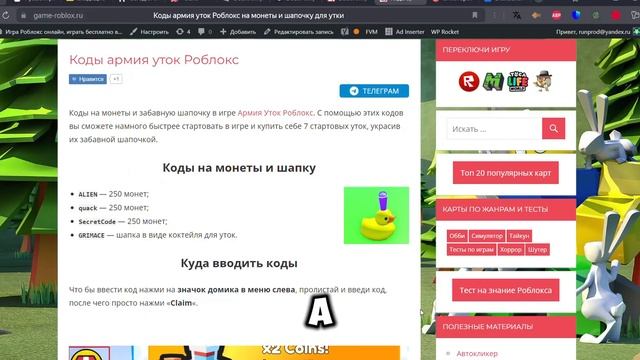Viewport: 640px width, 360px height.
Task: Open the ABP ad blocker extension
Action: pos(556,16)
